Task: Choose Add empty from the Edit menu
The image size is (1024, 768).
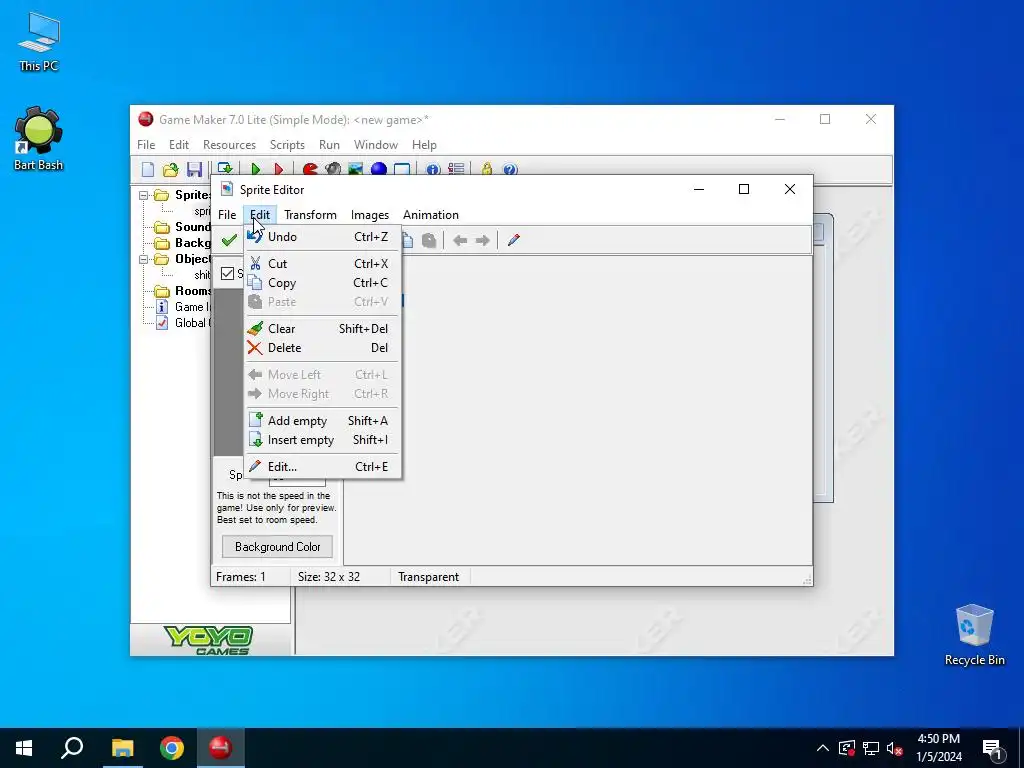Action: coord(323,421)
